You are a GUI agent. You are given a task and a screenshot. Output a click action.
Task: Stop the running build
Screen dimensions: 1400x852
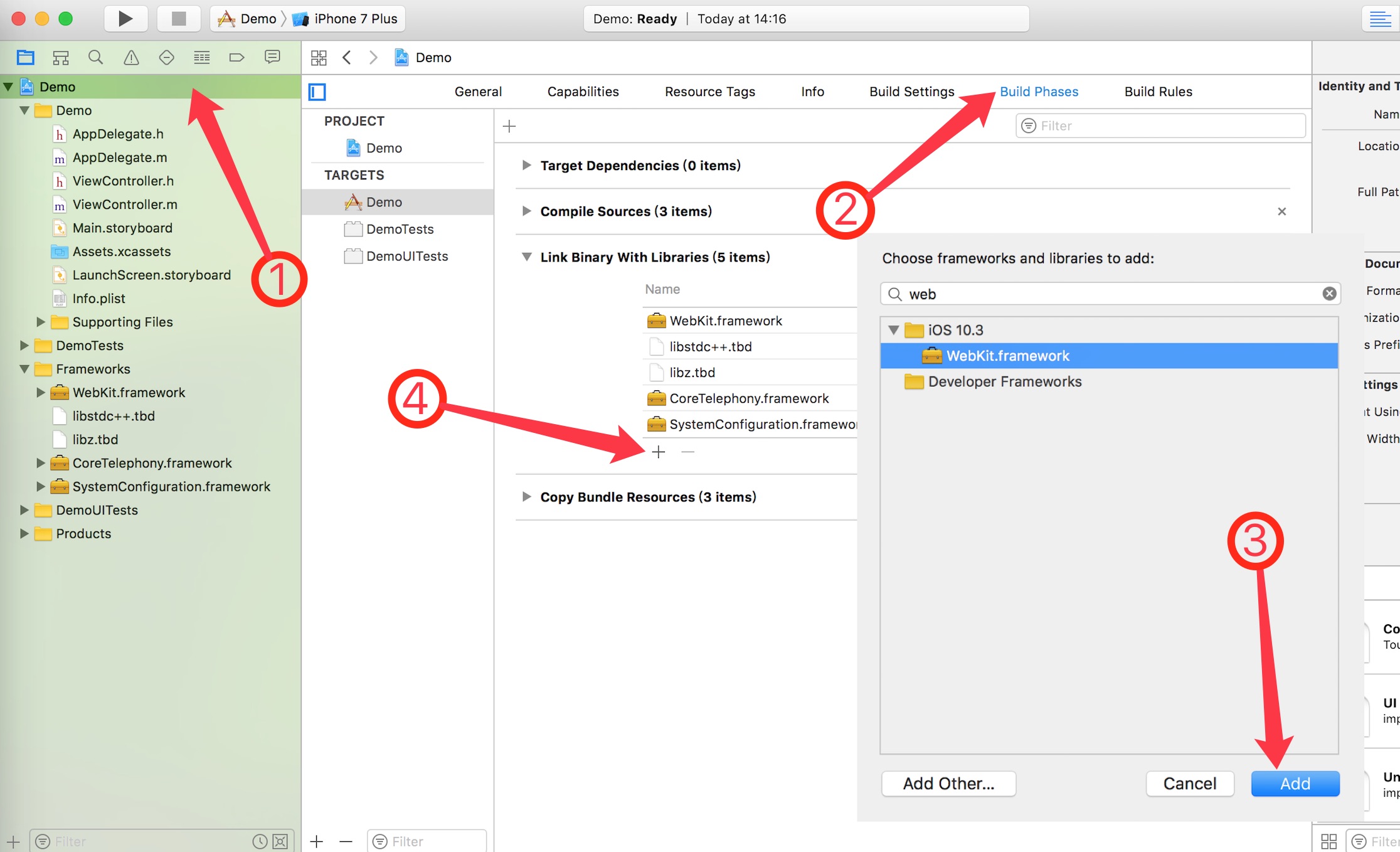point(179,19)
